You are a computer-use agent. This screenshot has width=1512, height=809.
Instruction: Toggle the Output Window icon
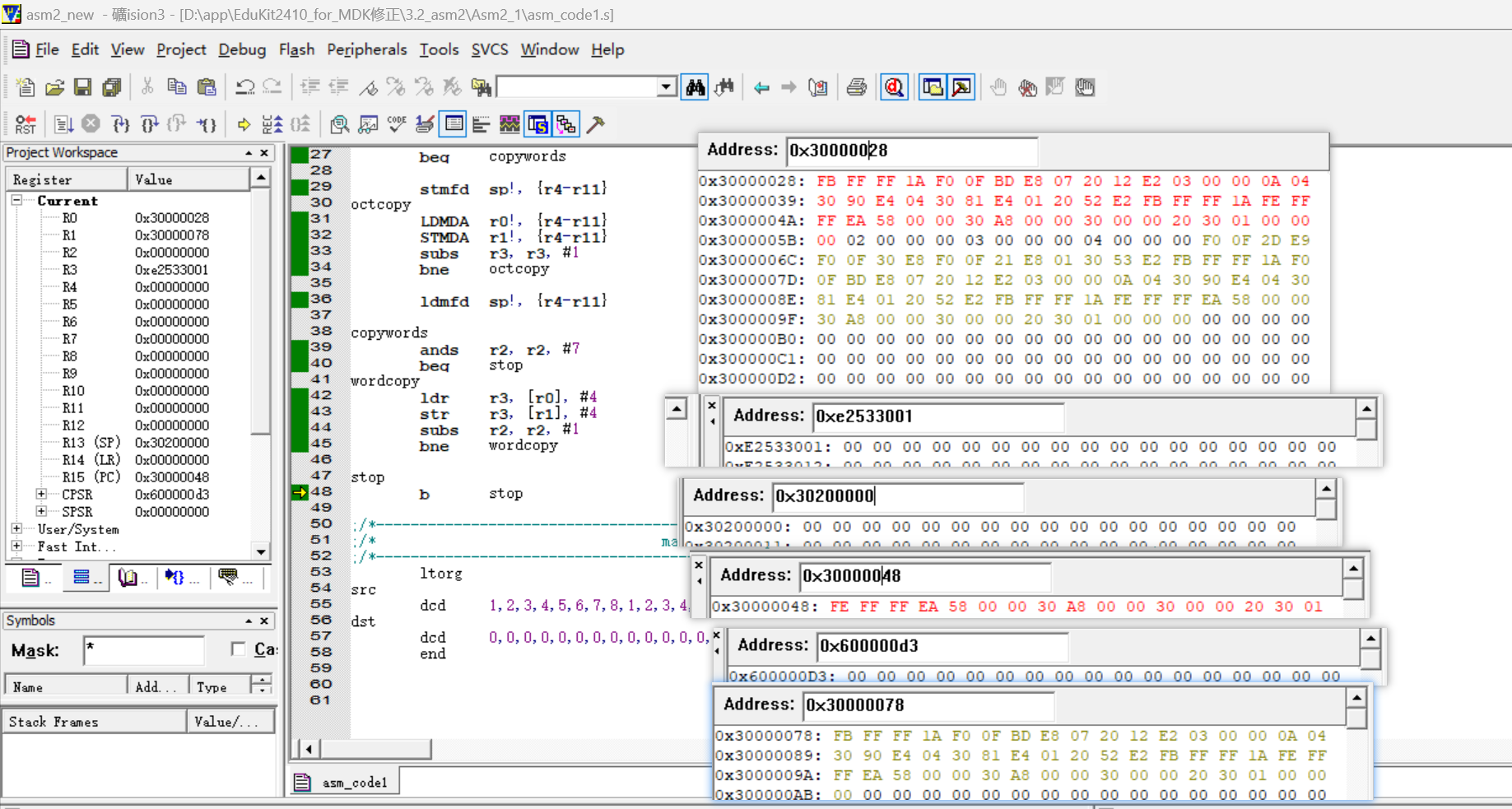pyautogui.click(x=961, y=86)
